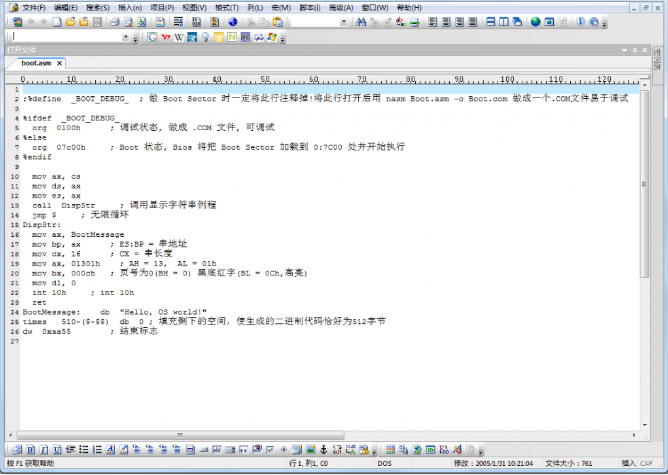Open the 格式(T) menu
Viewport: 668px width, 475px height.
(227, 8)
